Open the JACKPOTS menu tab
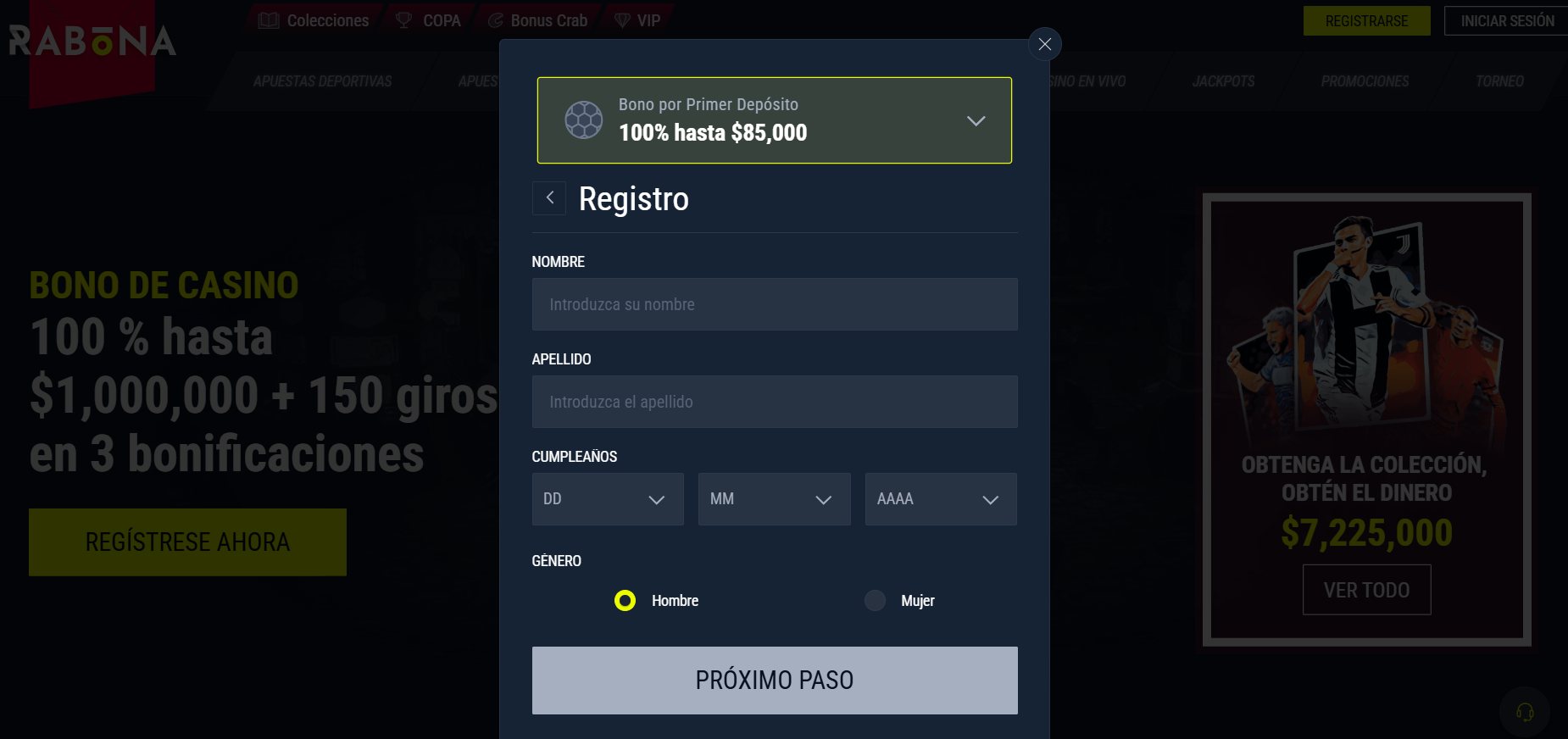This screenshot has height=739, width=1568. (1223, 81)
